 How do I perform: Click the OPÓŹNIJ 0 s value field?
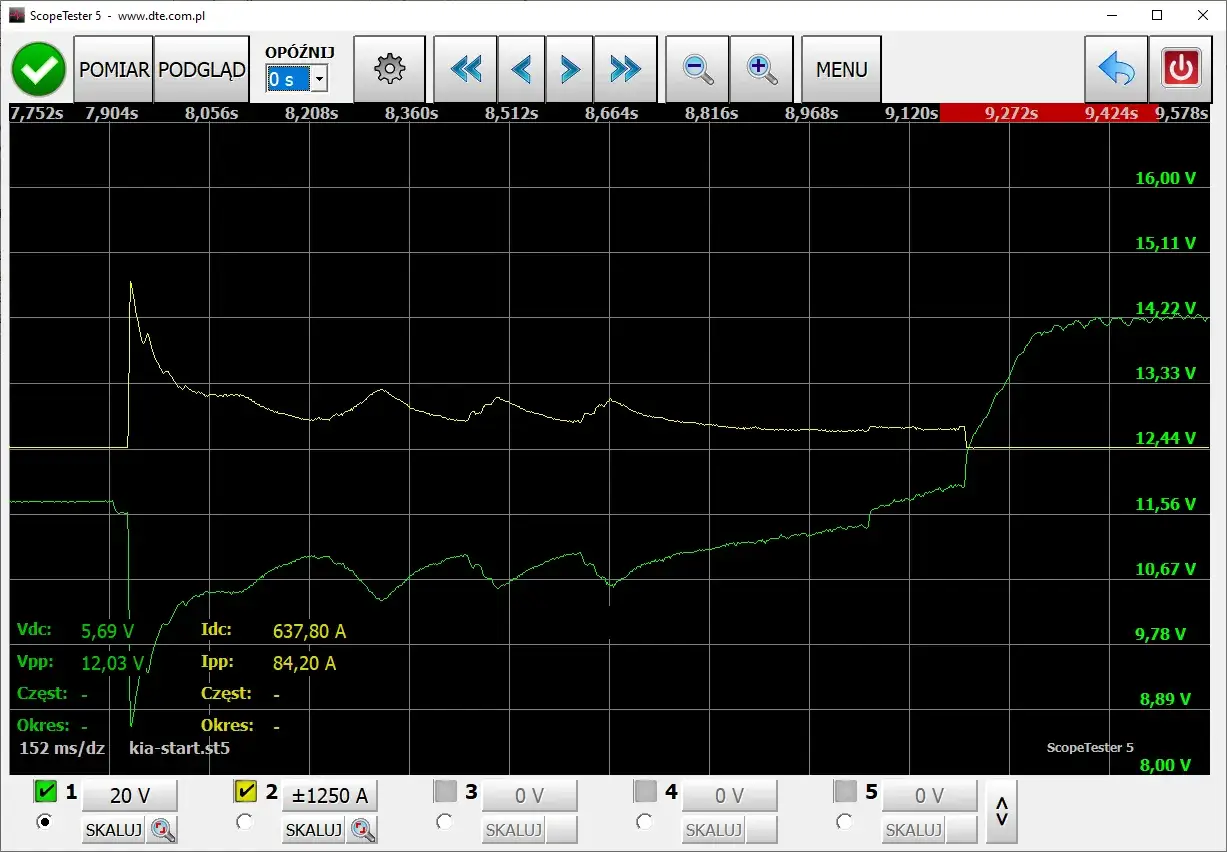pos(288,79)
